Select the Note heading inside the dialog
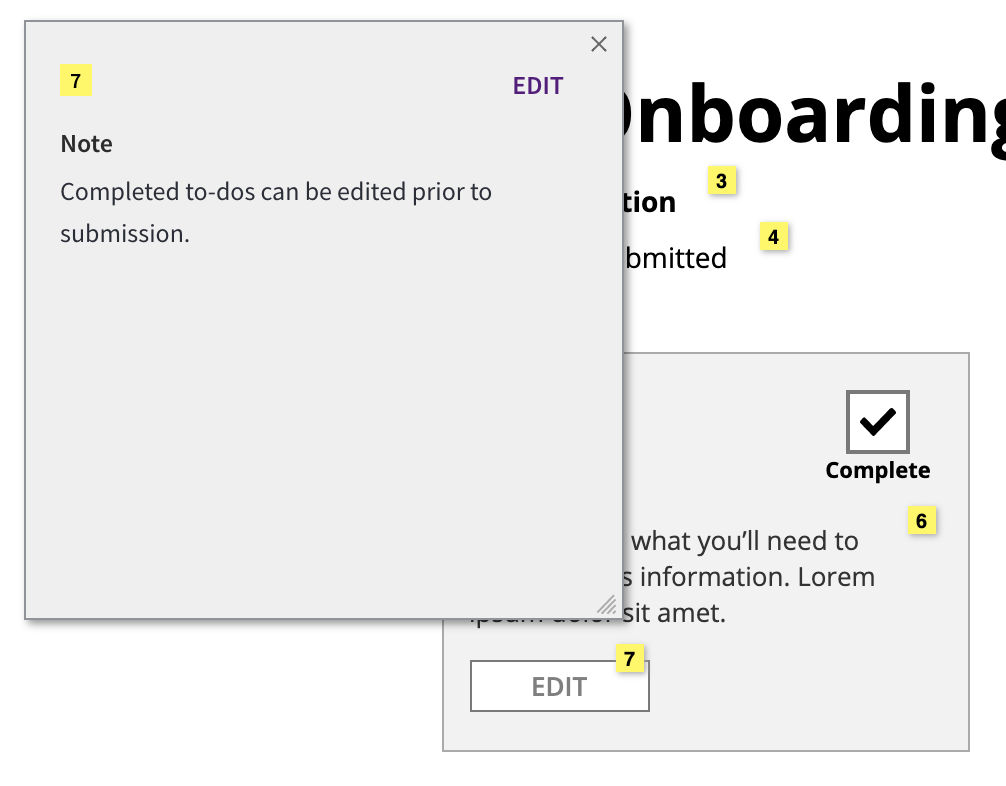1006x786 pixels. pyautogui.click(x=86, y=143)
